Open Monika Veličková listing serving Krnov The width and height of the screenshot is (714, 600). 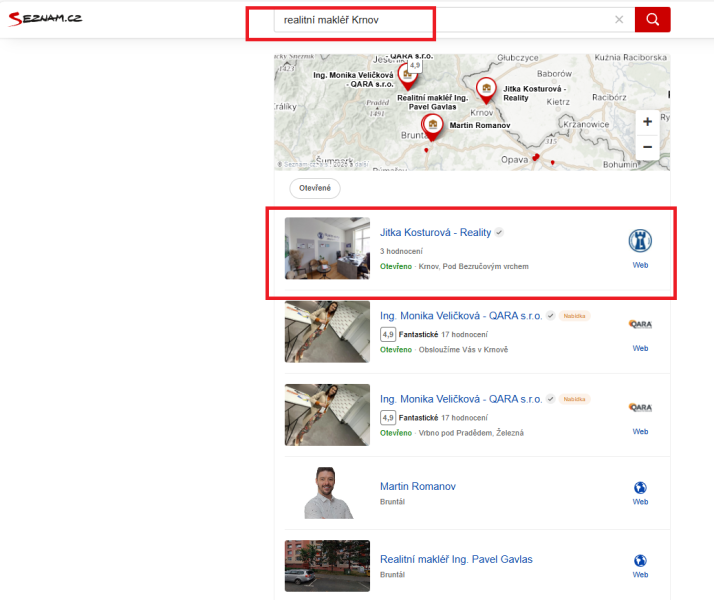[461, 316]
